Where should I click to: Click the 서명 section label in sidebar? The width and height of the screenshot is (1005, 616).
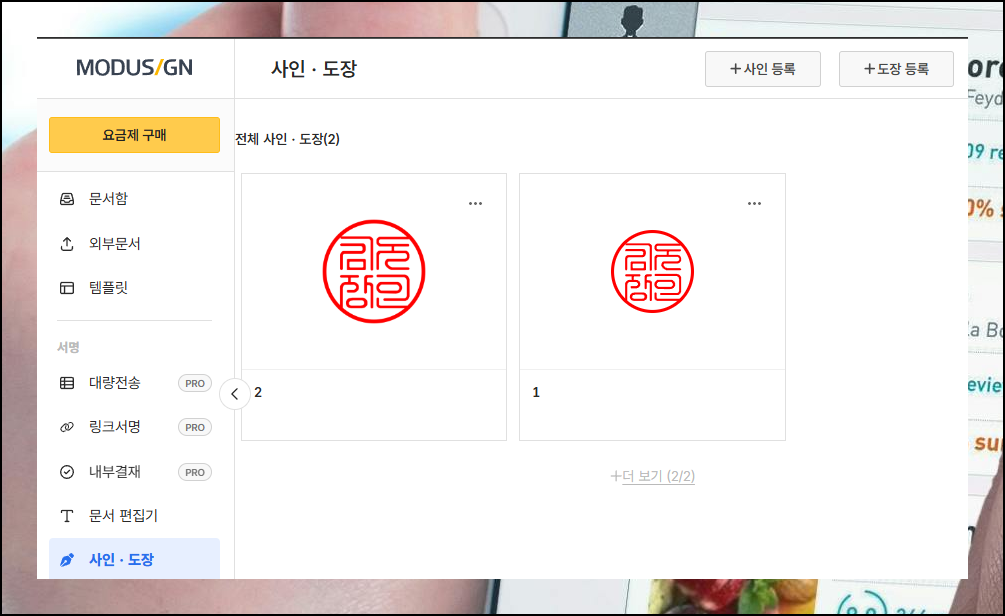point(68,347)
